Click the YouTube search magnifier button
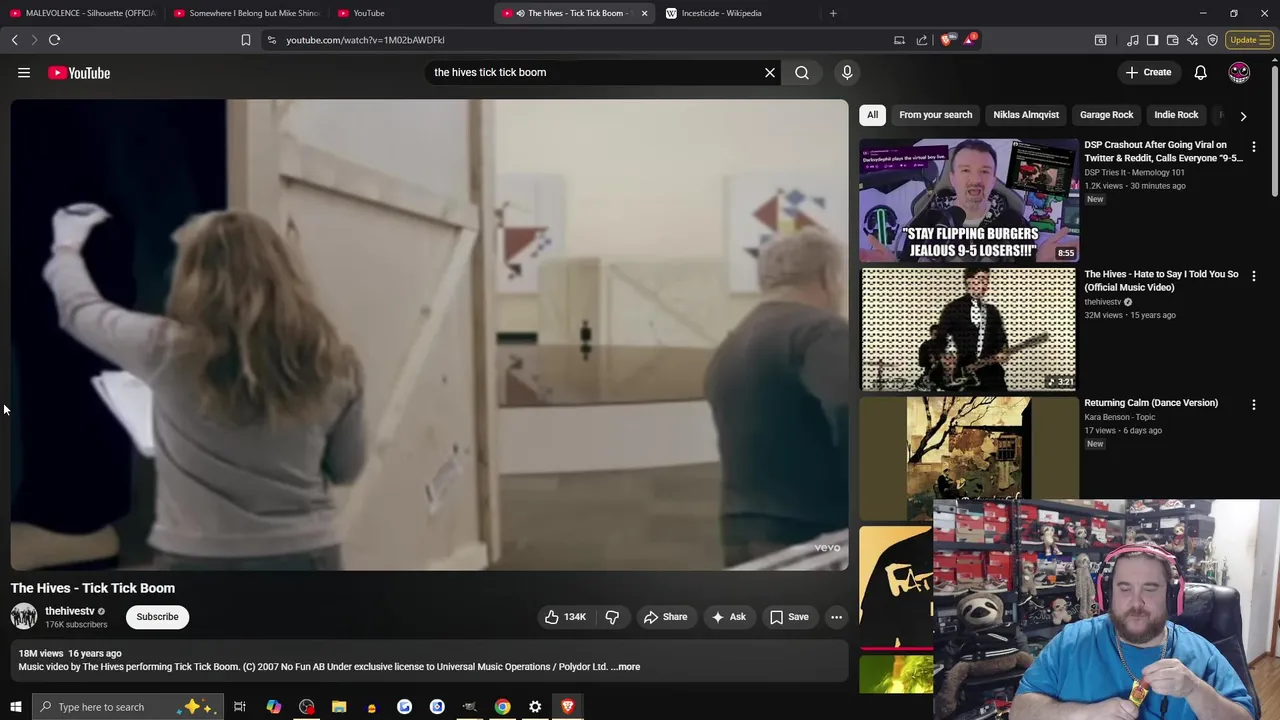Screen dimensions: 1280x720 (x=802, y=72)
